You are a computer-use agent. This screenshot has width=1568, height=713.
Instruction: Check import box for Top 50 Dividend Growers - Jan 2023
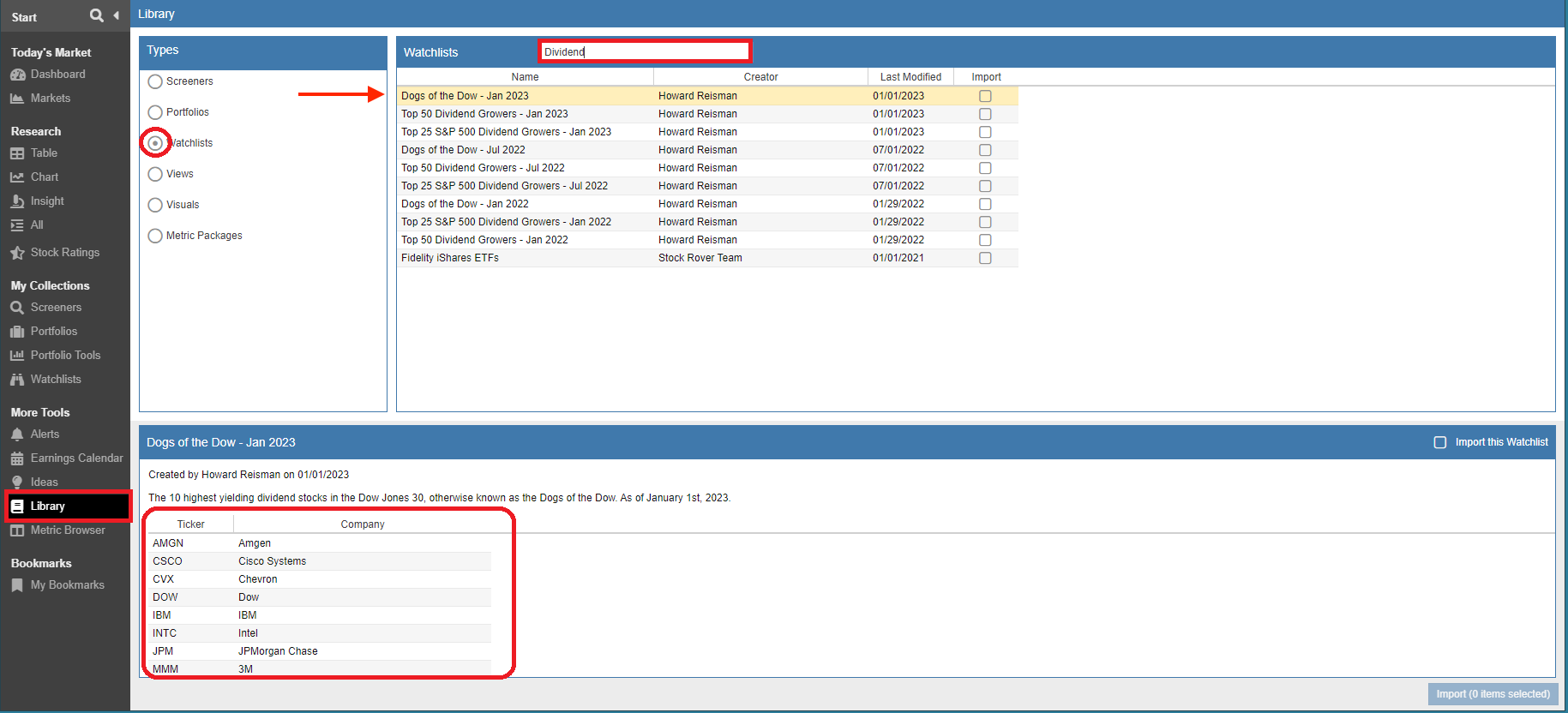pos(985,114)
